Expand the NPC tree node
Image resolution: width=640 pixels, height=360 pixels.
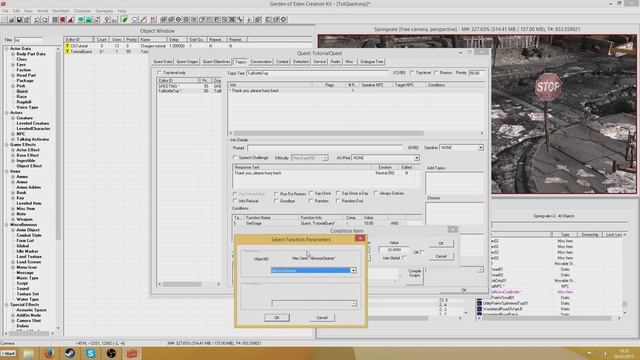[x=13, y=134]
